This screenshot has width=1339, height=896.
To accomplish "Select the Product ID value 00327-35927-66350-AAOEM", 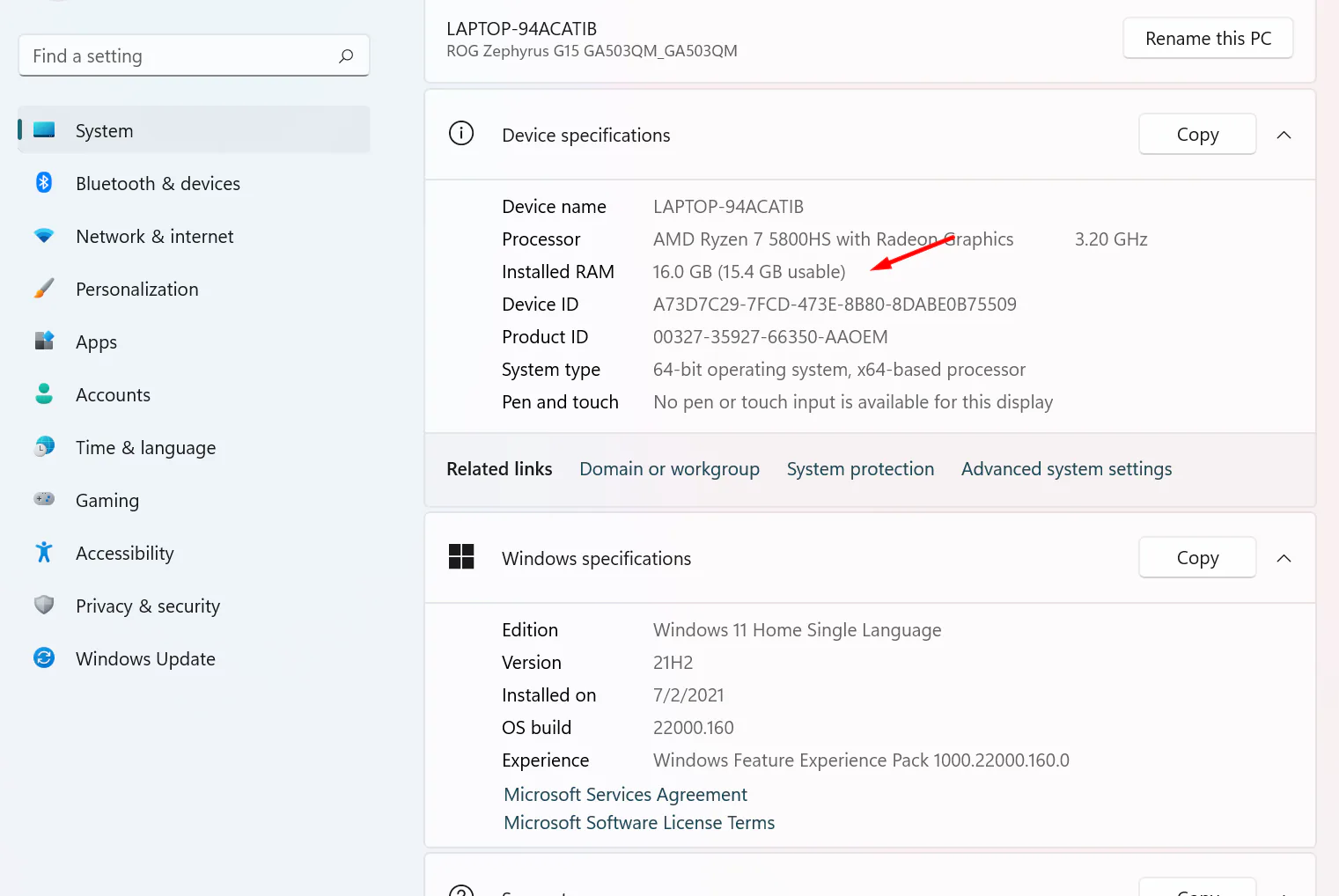I will click(x=770, y=337).
